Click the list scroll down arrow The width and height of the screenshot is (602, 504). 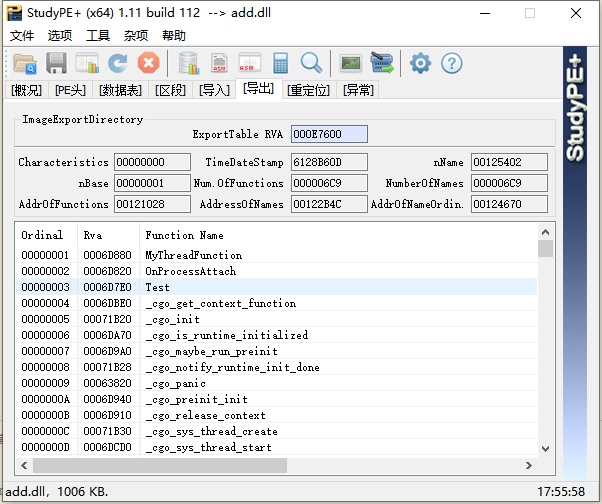click(x=546, y=449)
